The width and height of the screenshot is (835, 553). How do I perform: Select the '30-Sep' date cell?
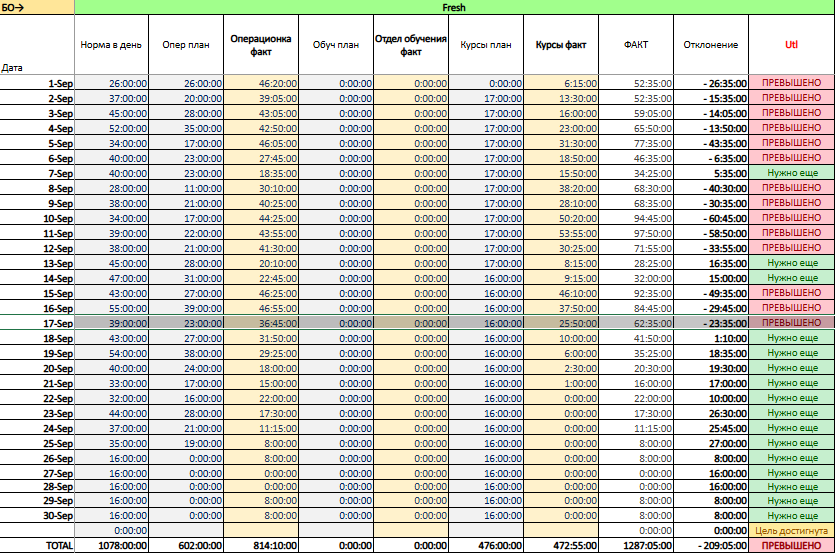pyautogui.click(x=37, y=515)
